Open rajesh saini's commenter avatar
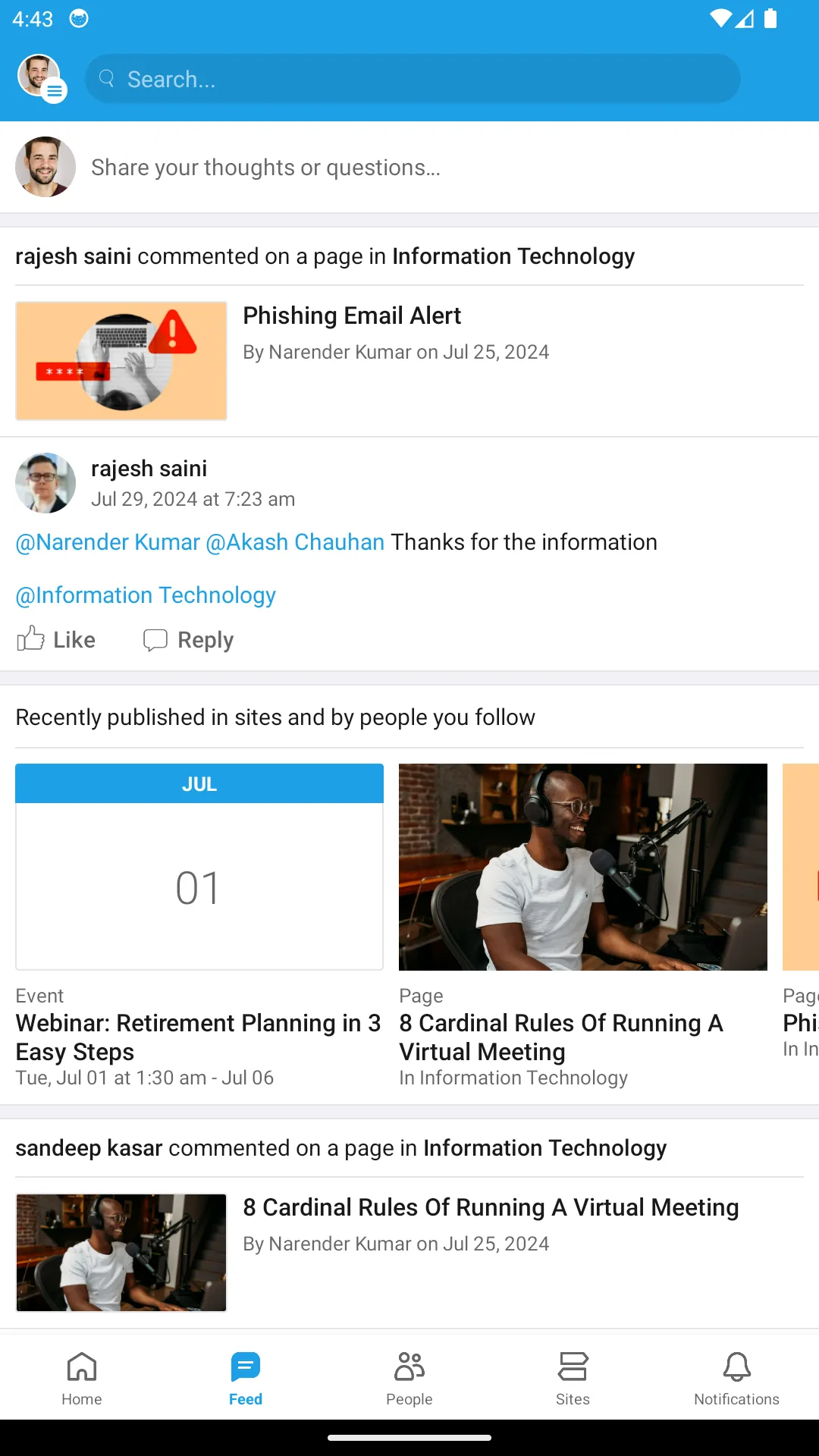This screenshot has width=819, height=1456. (45, 483)
